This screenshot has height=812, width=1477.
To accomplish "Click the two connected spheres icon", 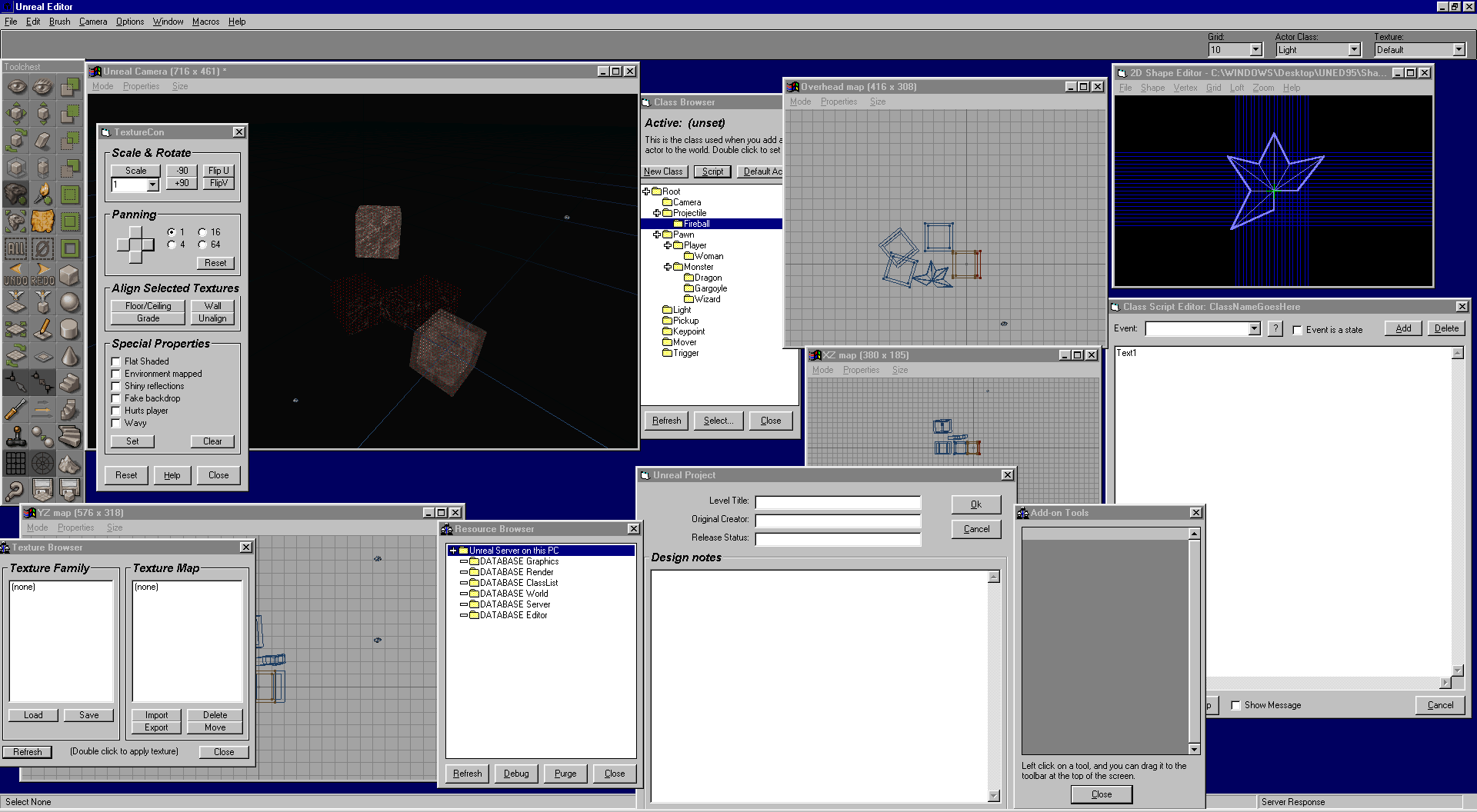I will [43, 437].
